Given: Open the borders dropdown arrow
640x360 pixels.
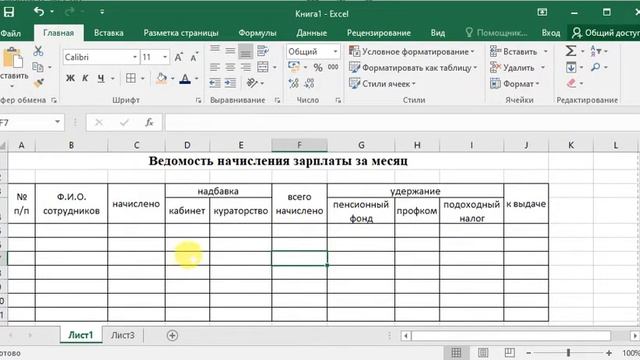Looking at the screenshot, I should 142,78.
